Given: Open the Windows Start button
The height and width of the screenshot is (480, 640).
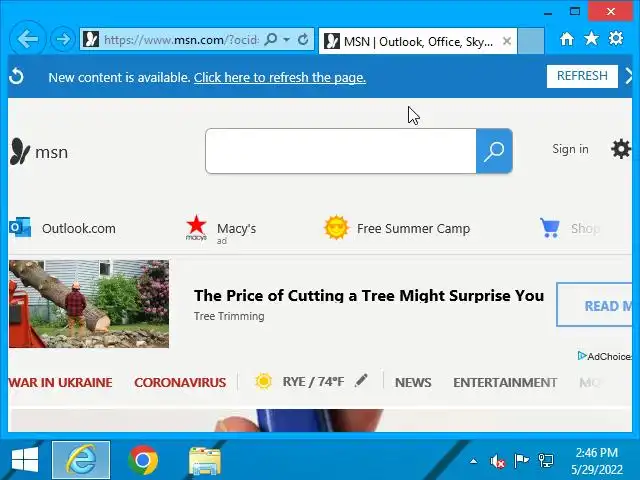Looking at the screenshot, I should tap(25, 460).
